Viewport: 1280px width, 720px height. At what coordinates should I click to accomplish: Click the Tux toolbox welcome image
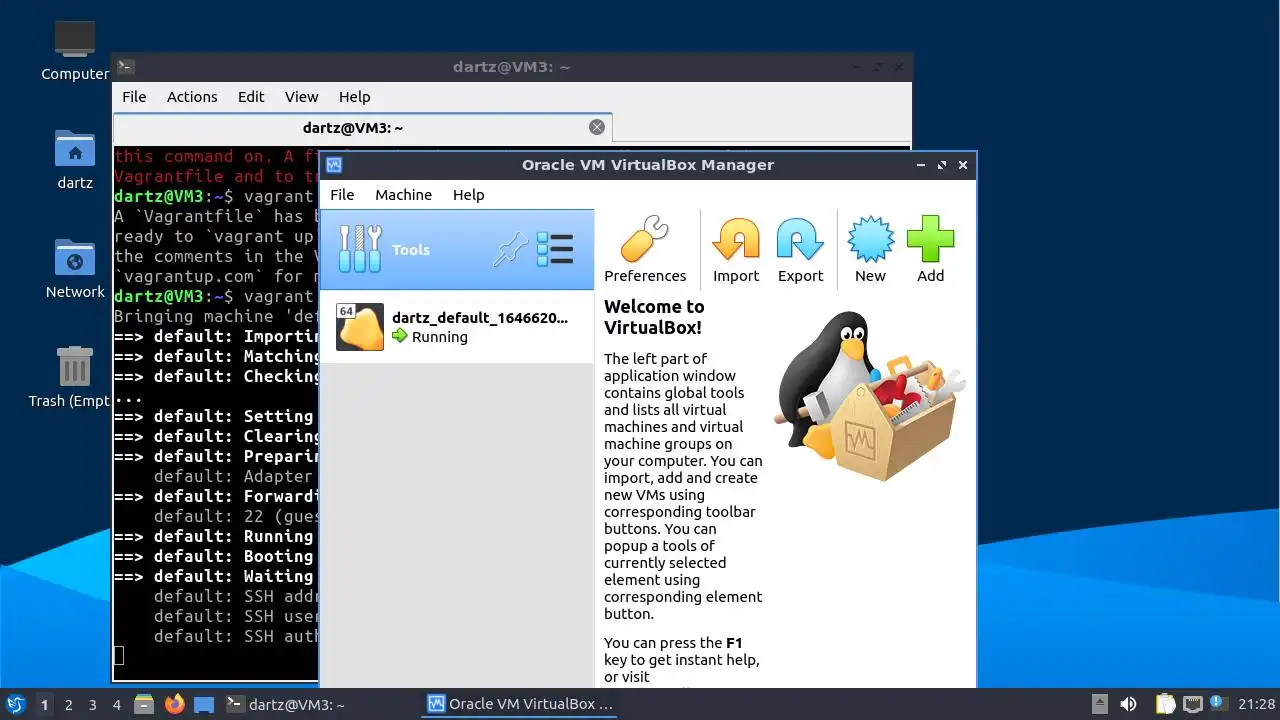[x=868, y=396]
